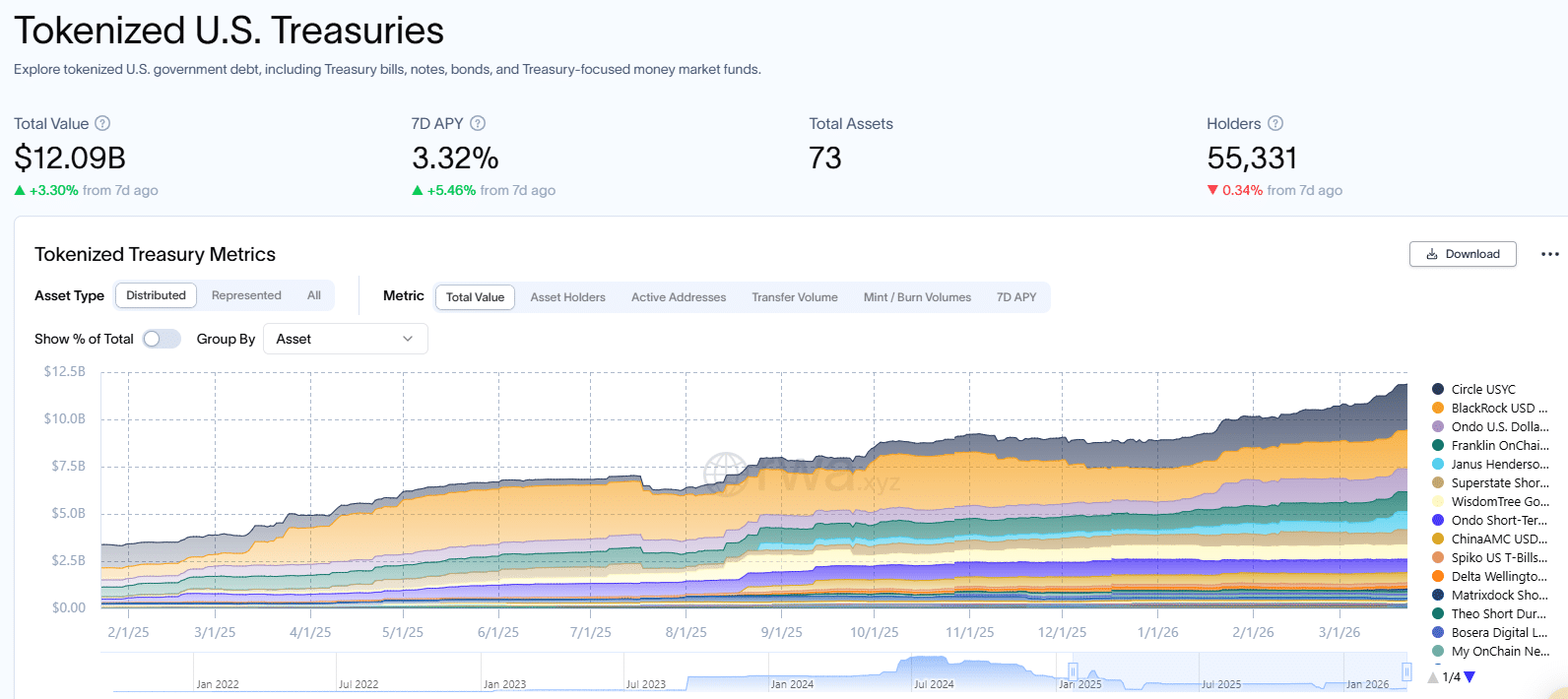
Task: Switch to the Asset Holders metric tab
Action: tap(567, 297)
